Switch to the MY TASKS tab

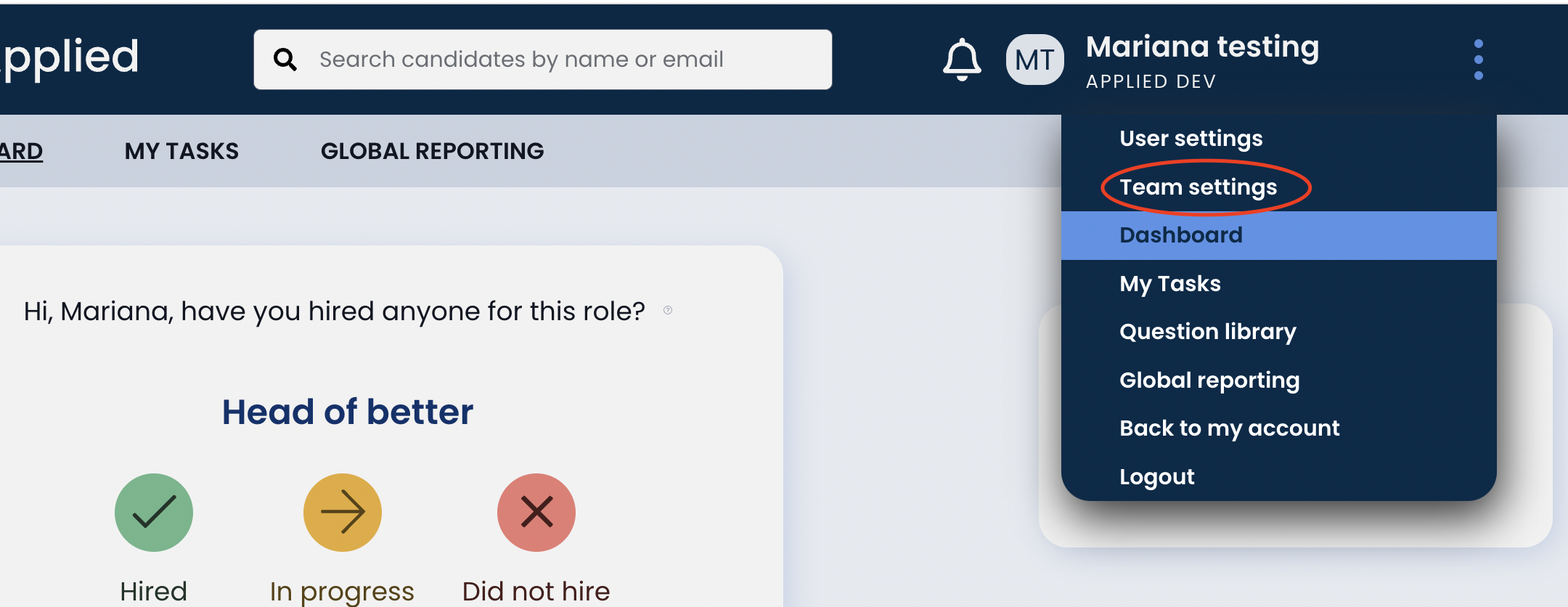point(181,151)
